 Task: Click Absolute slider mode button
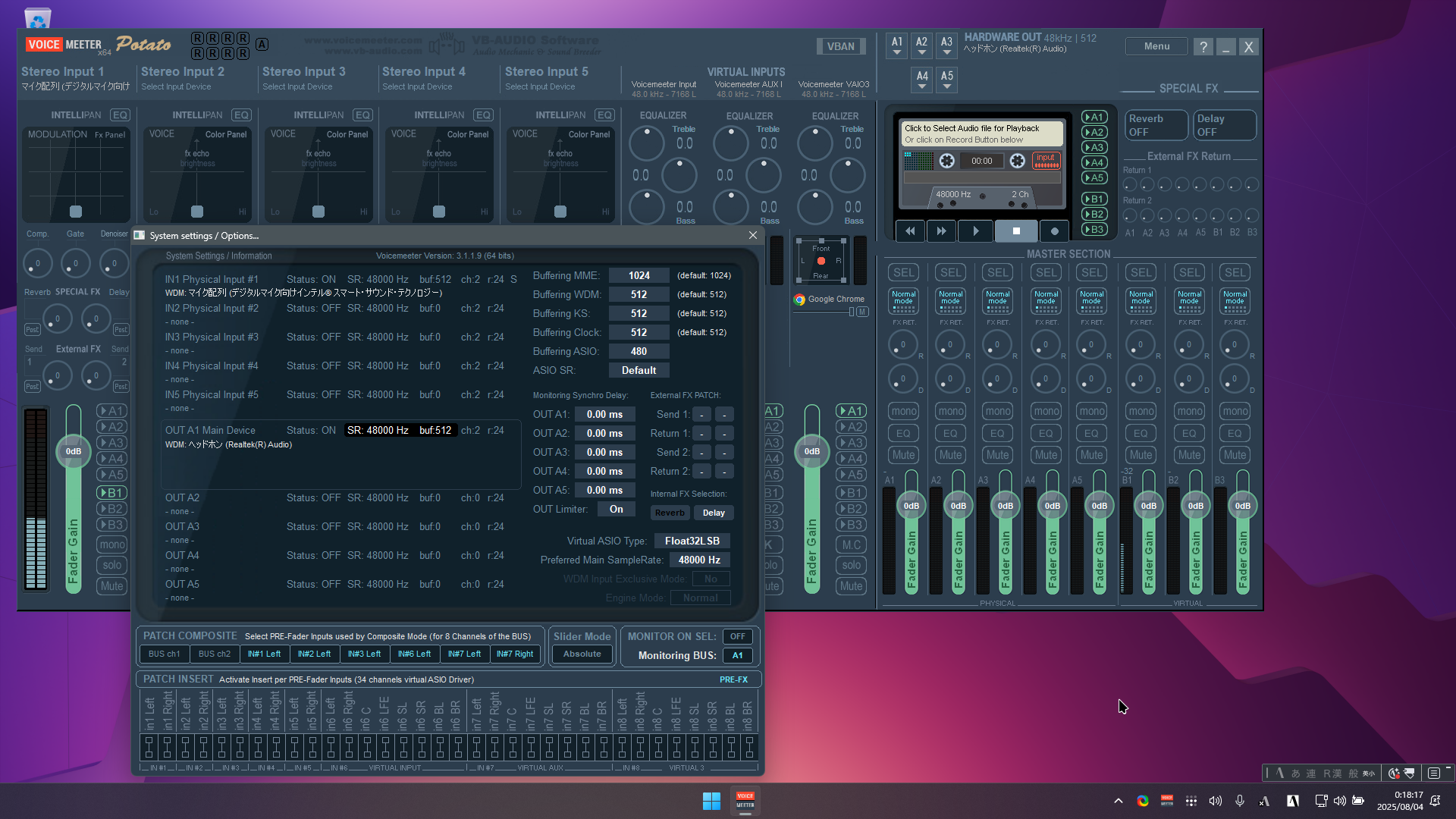(582, 654)
